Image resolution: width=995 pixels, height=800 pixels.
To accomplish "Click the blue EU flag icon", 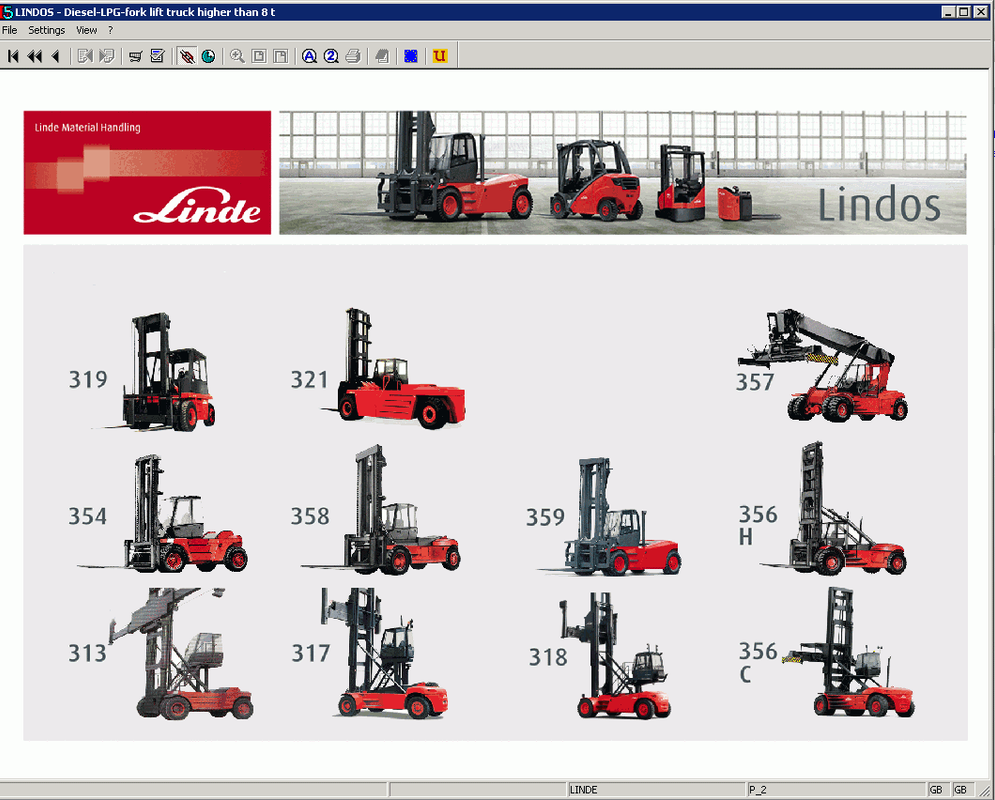I will pyautogui.click(x=411, y=56).
